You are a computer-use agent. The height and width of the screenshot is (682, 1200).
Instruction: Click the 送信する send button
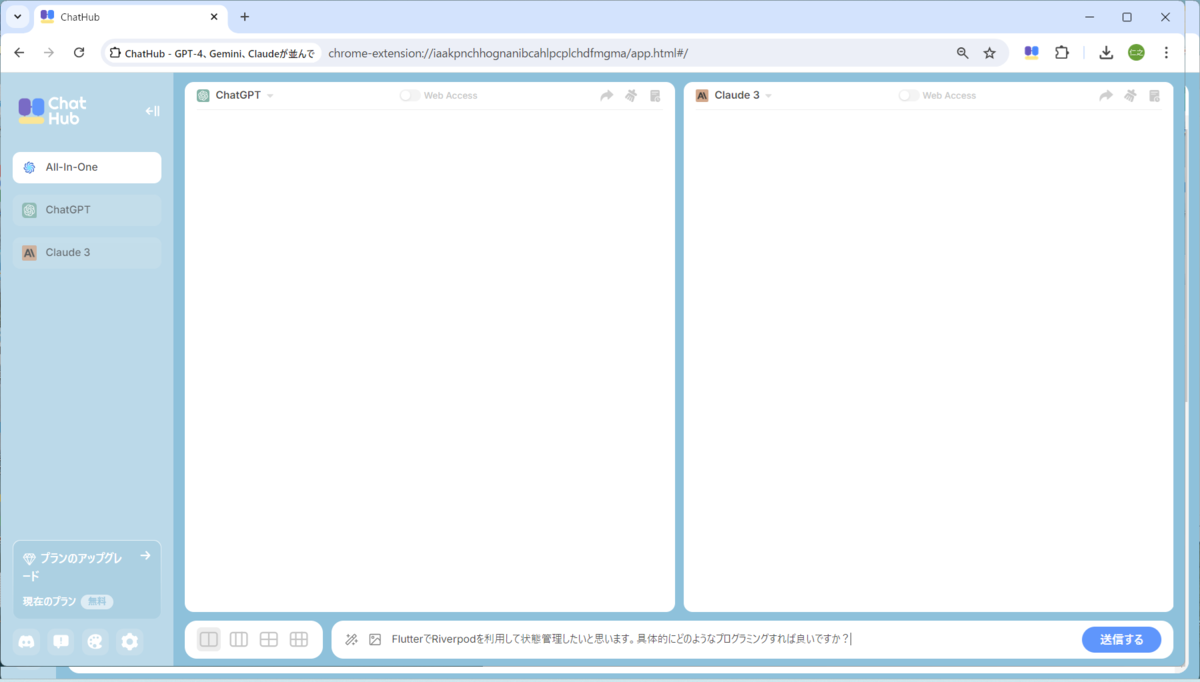click(x=1121, y=640)
